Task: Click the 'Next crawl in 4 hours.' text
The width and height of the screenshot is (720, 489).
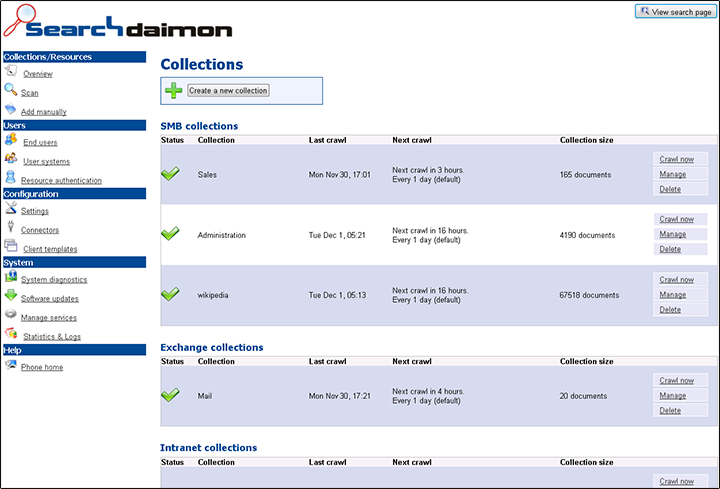Action: coord(428,392)
